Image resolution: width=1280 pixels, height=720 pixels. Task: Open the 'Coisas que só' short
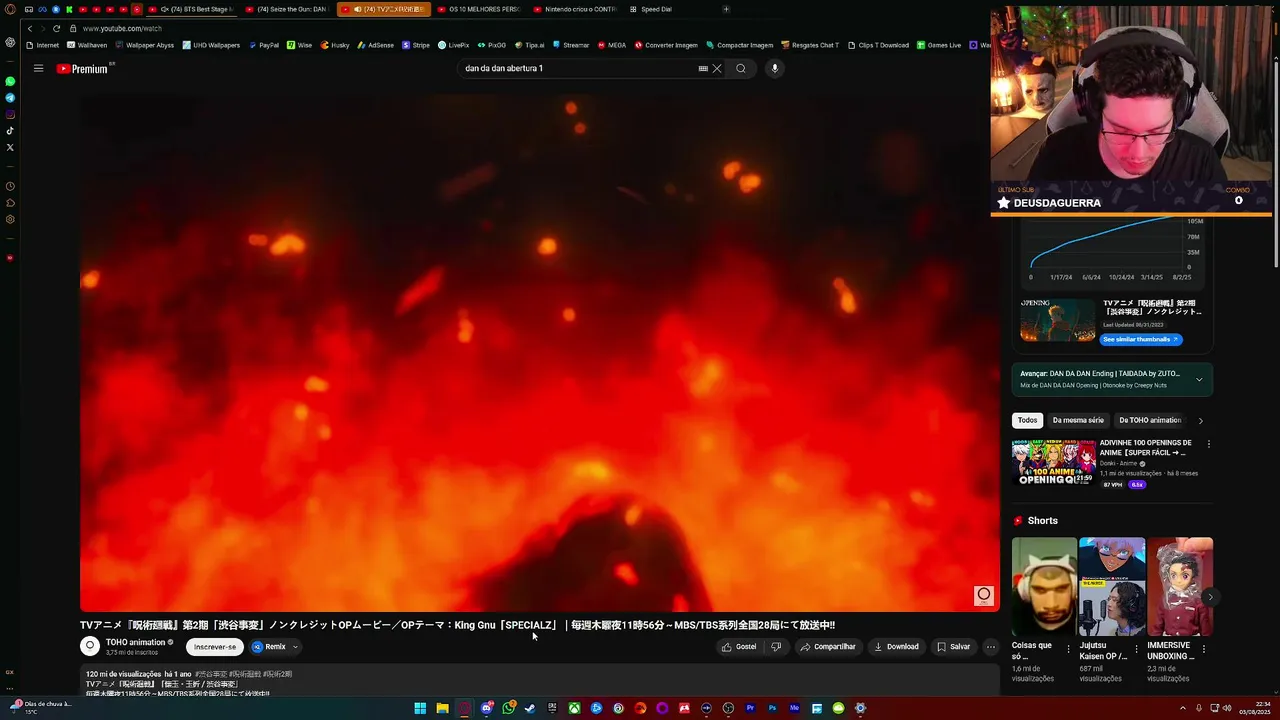(x=1044, y=586)
